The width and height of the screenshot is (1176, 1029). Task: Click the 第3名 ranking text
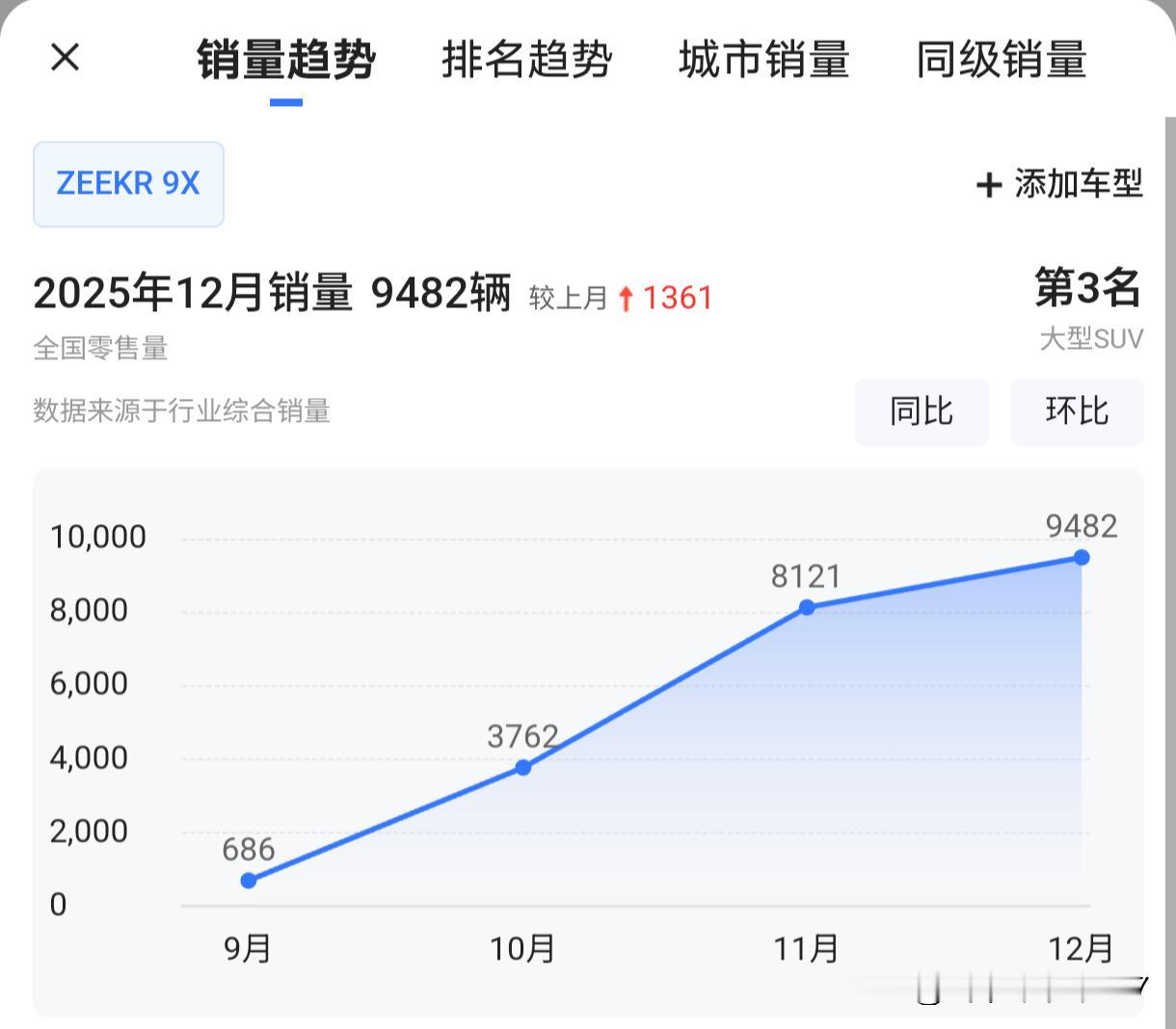click(x=1088, y=288)
